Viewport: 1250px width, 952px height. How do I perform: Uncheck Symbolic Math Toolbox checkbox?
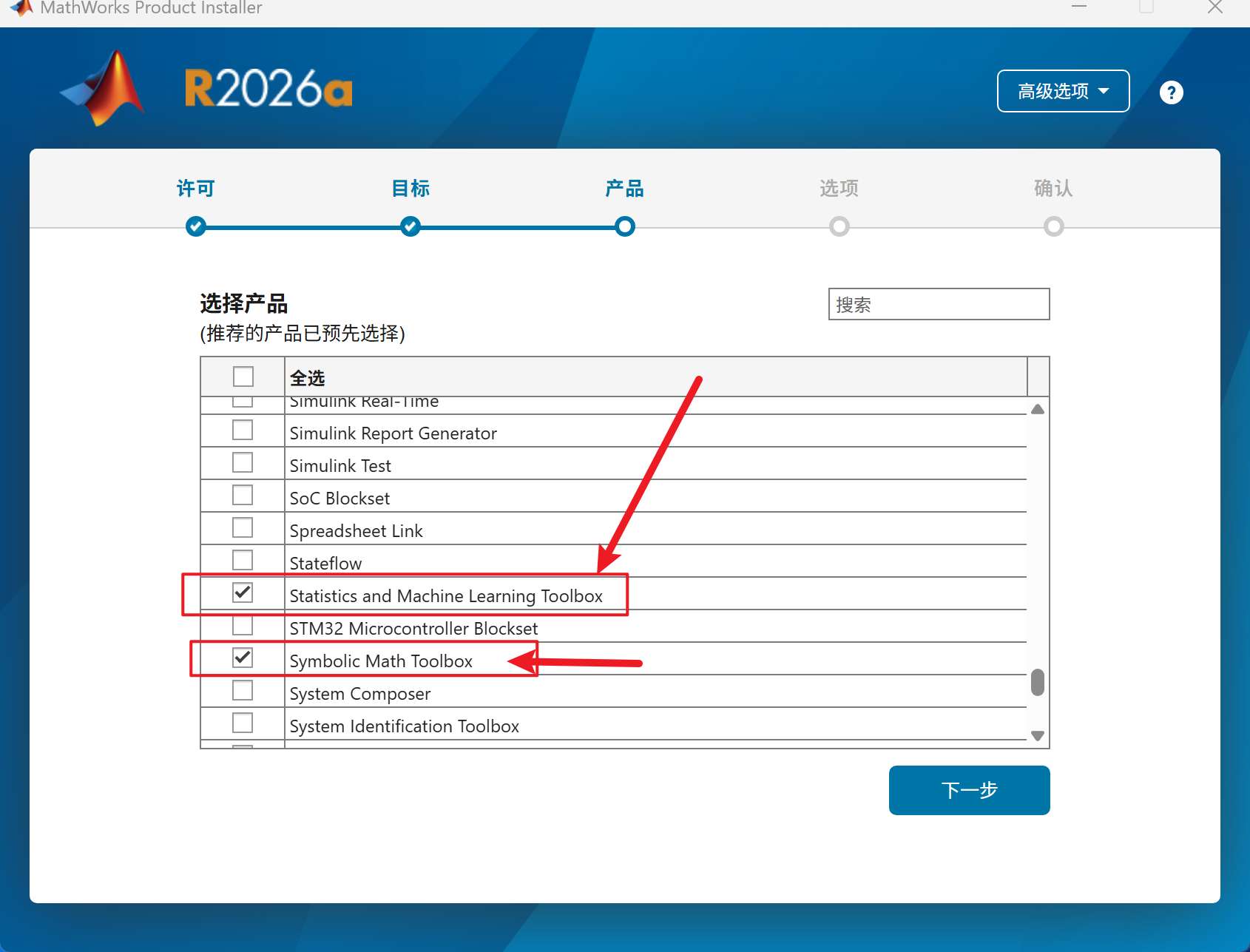click(x=243, y=658)
